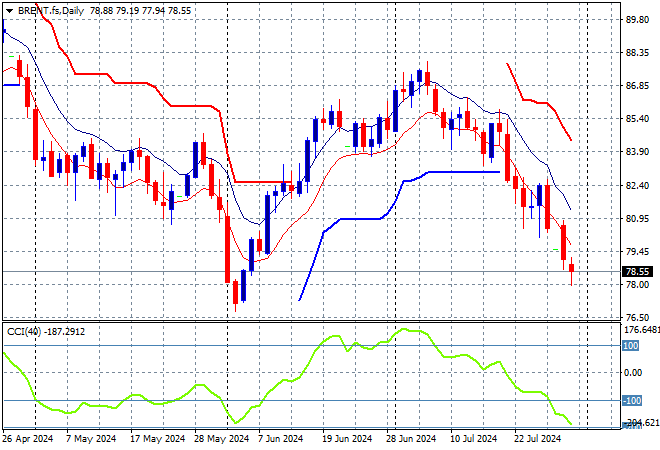Click the 83.90 price axis label
This screenshot has height=450, width=660.
(637, 152)
